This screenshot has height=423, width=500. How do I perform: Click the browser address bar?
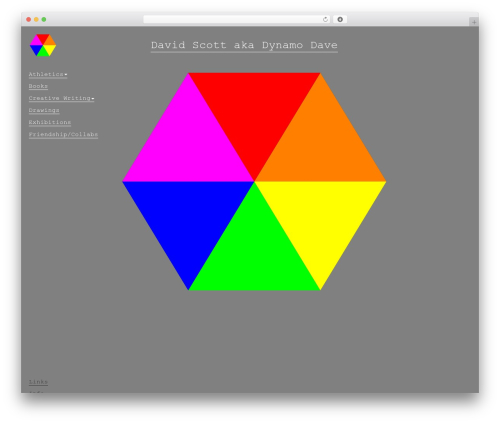[x=237, y=19]
